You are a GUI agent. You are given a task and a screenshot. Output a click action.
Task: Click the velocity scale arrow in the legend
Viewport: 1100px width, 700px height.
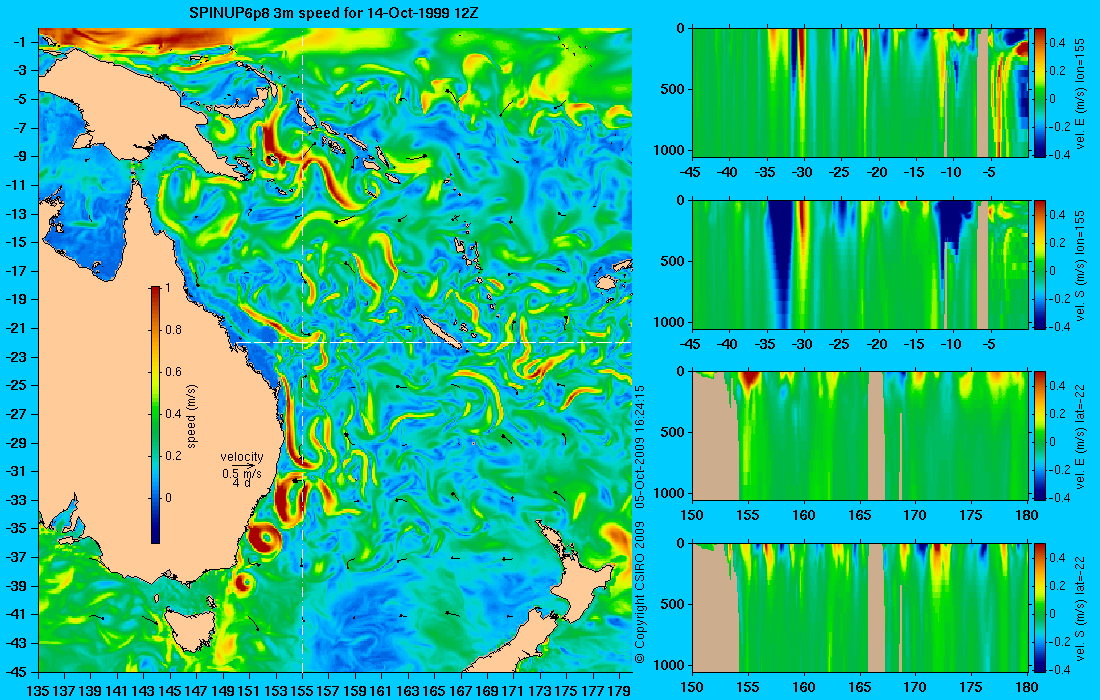click(242, 466)
